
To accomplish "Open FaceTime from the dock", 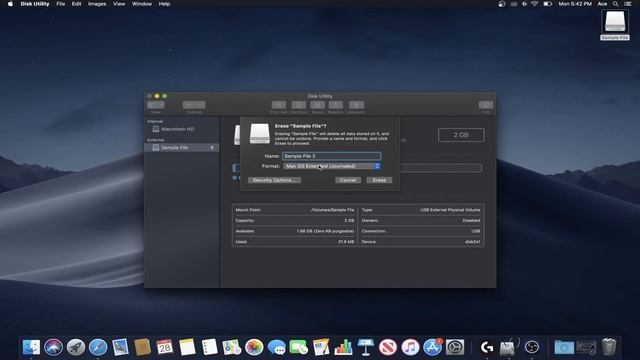I will click(x=298, y=347).
